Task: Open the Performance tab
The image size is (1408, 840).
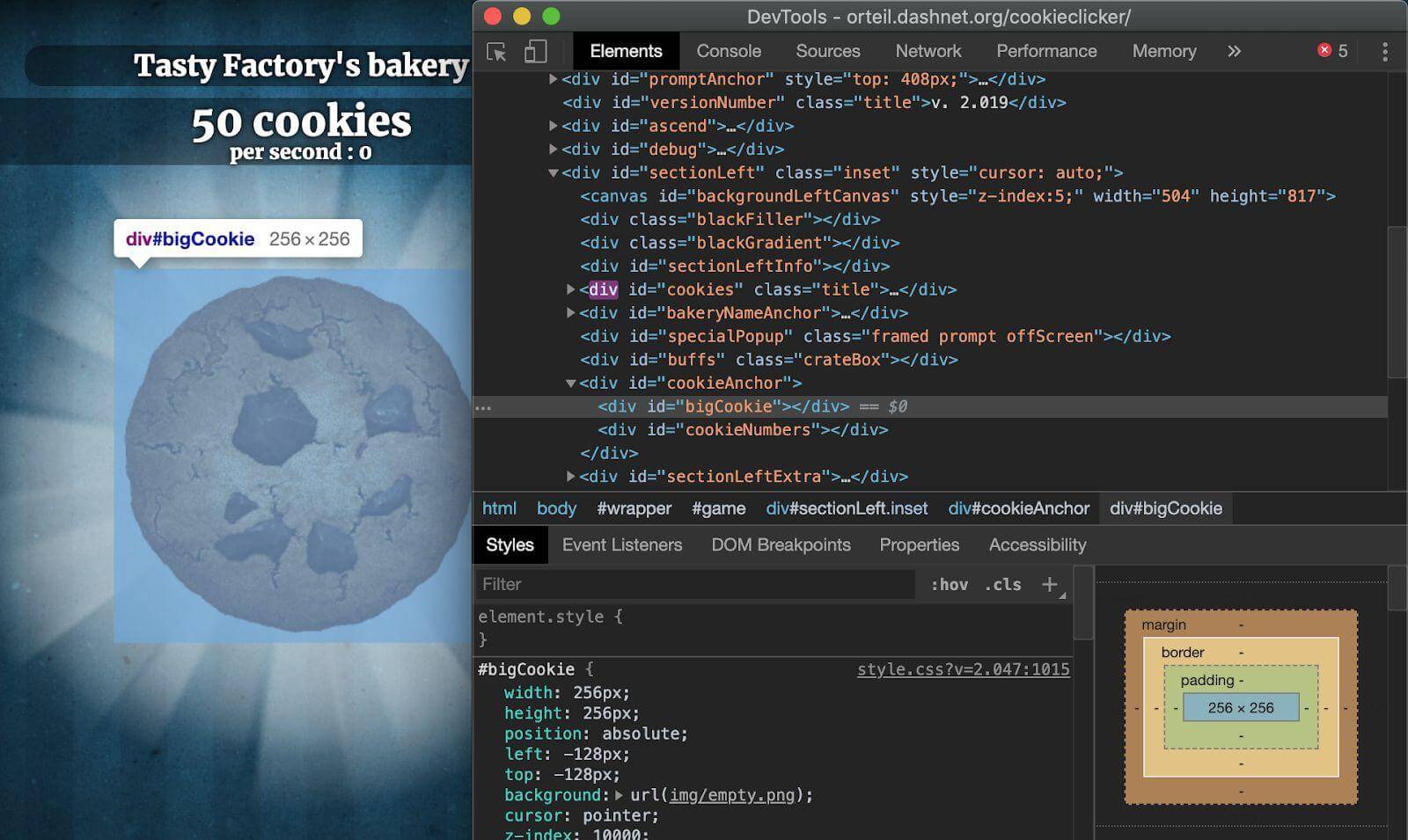Action: 1046,51
